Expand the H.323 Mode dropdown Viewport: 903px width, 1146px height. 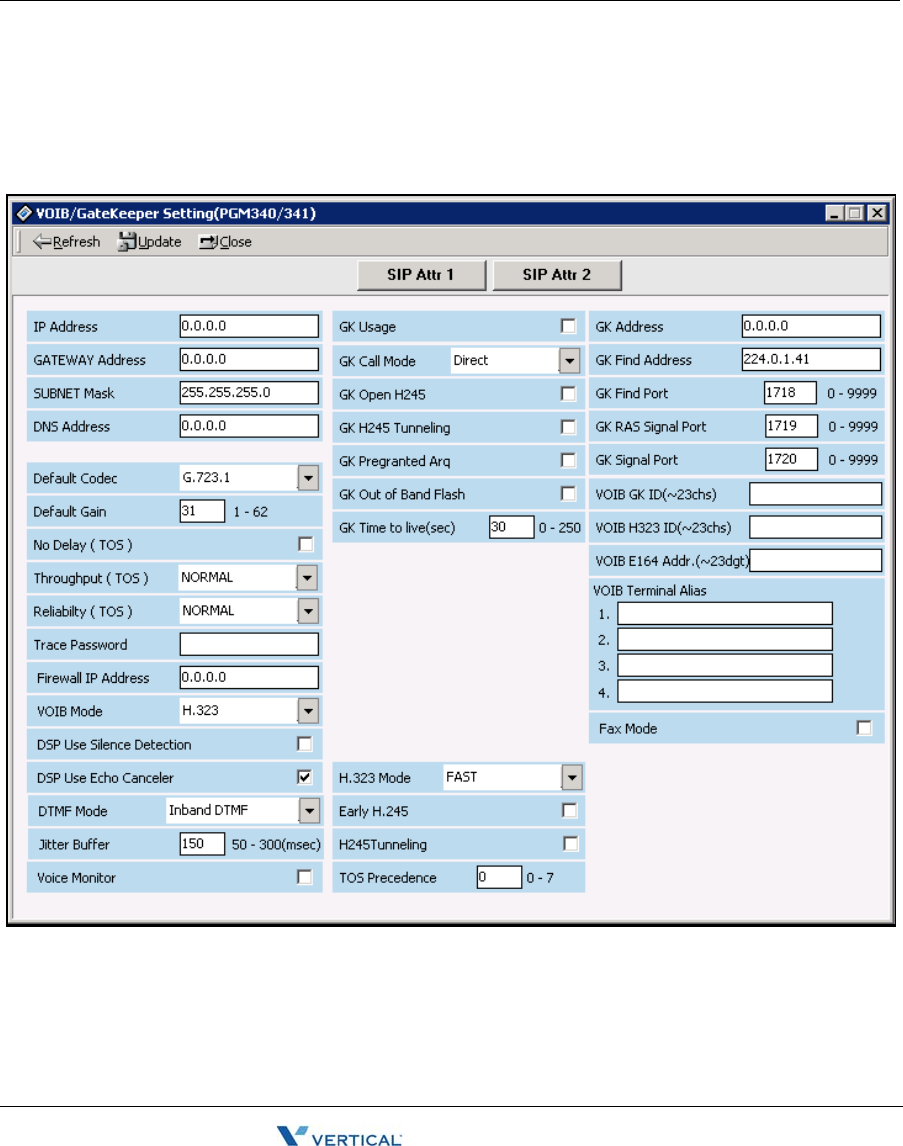click(x=572, y=777)
